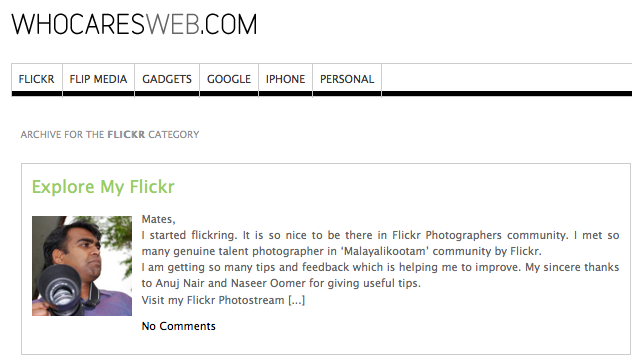Click the [...] read more link
The height and width of the screenshot is (362, 632).
297,300
